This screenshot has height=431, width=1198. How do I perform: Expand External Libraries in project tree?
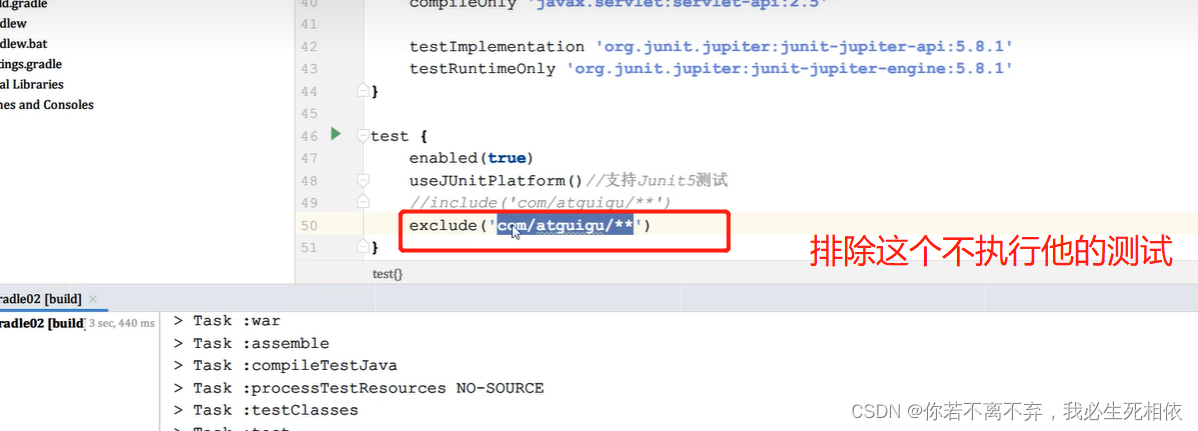pyautogui.click(x=31, y=84)
